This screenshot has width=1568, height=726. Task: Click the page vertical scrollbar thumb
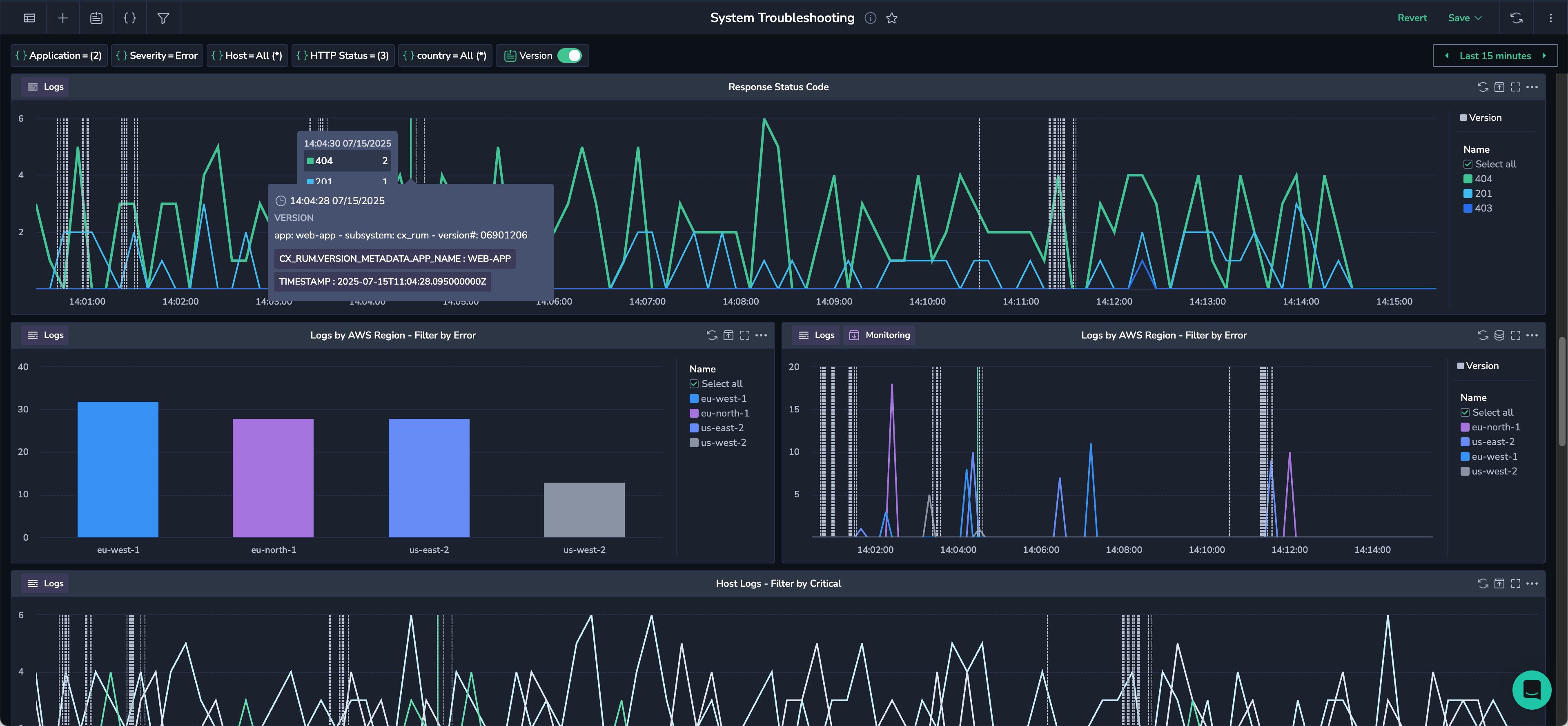click(1562, 392)
